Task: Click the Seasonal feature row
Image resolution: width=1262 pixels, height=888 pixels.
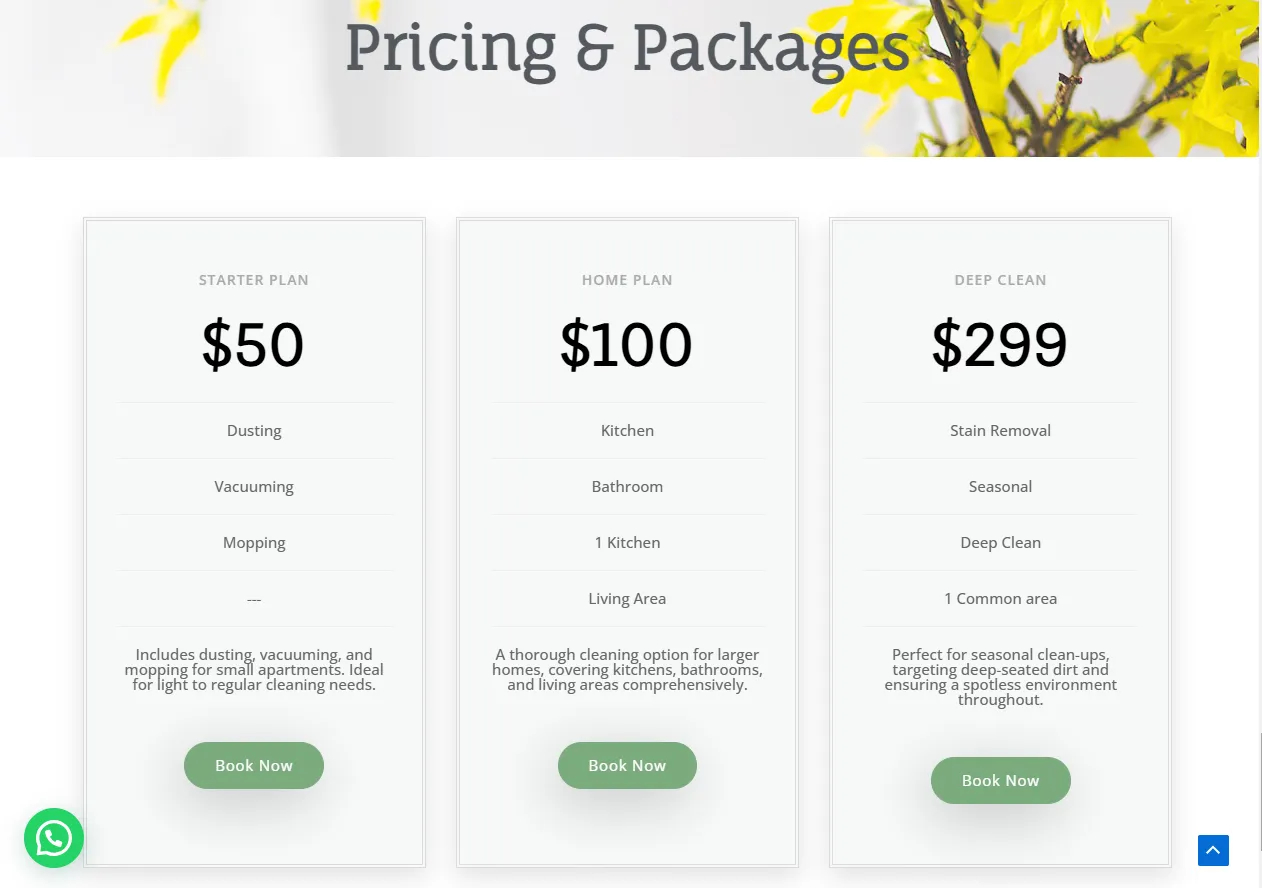Action: point(1000,487)
